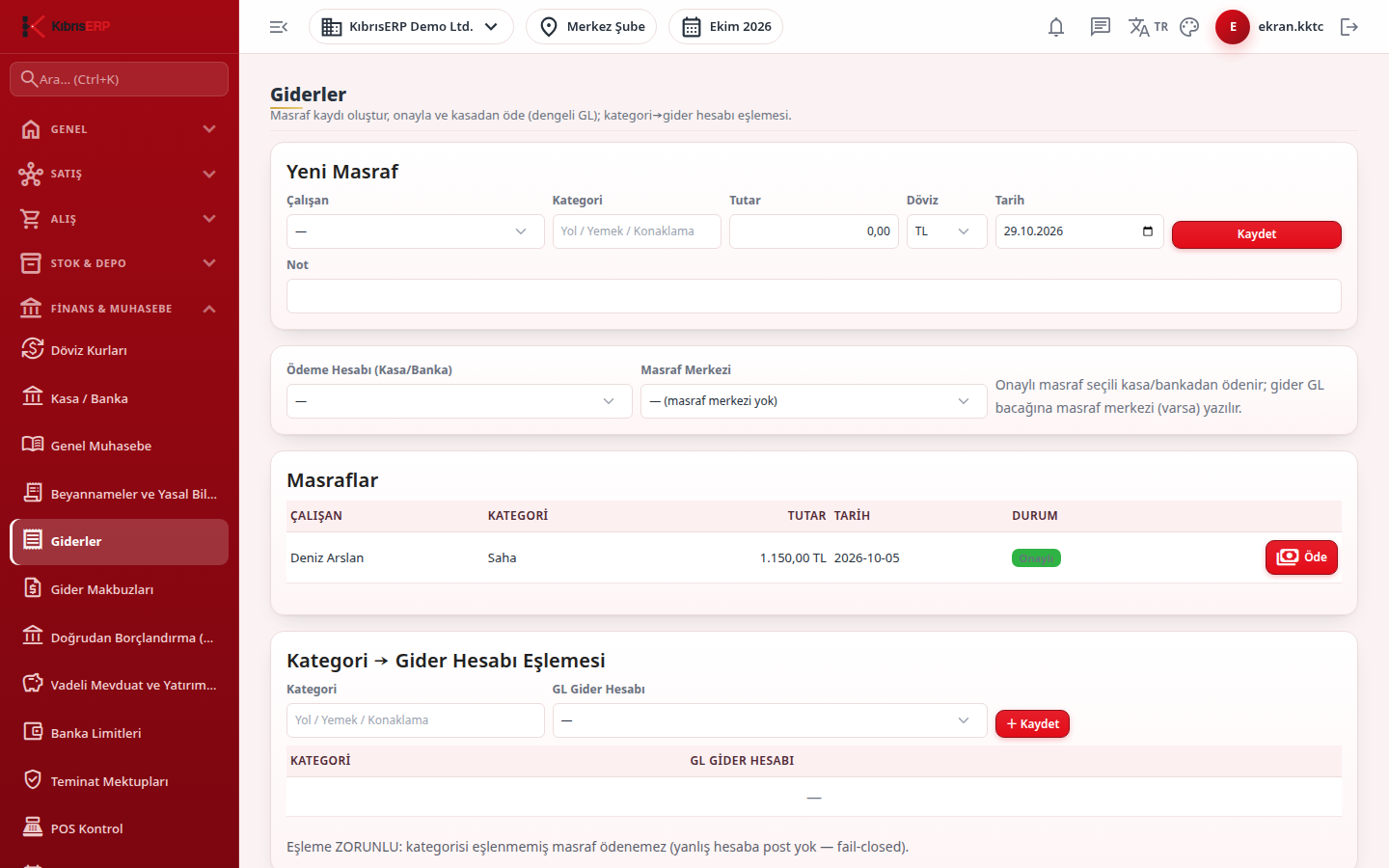1389x868 pixels.
Task: Open the Masraf Merkezi dropdown
Action: [813, 401]
